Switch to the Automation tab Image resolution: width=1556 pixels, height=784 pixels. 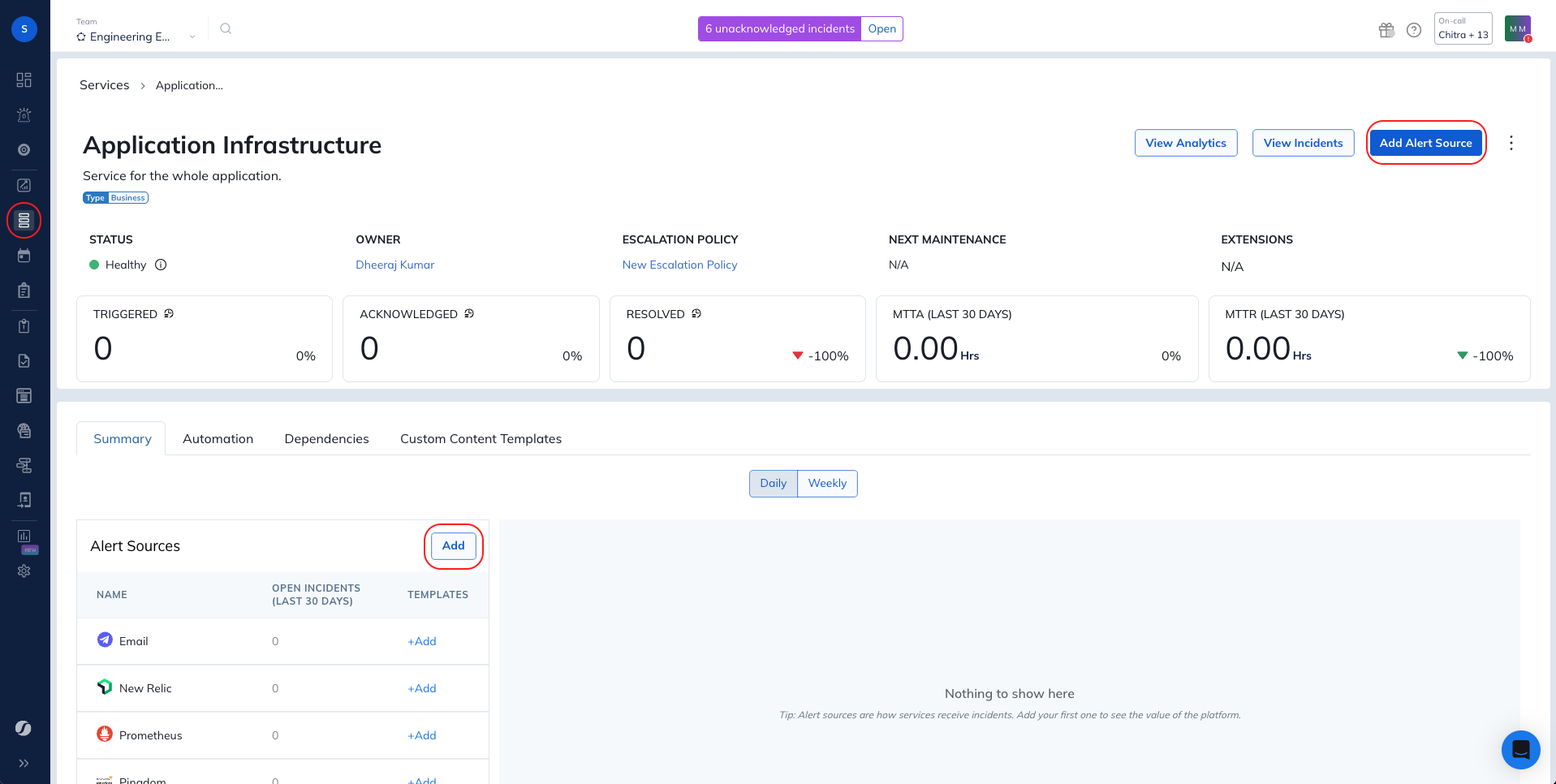click(x=218, y=438)
